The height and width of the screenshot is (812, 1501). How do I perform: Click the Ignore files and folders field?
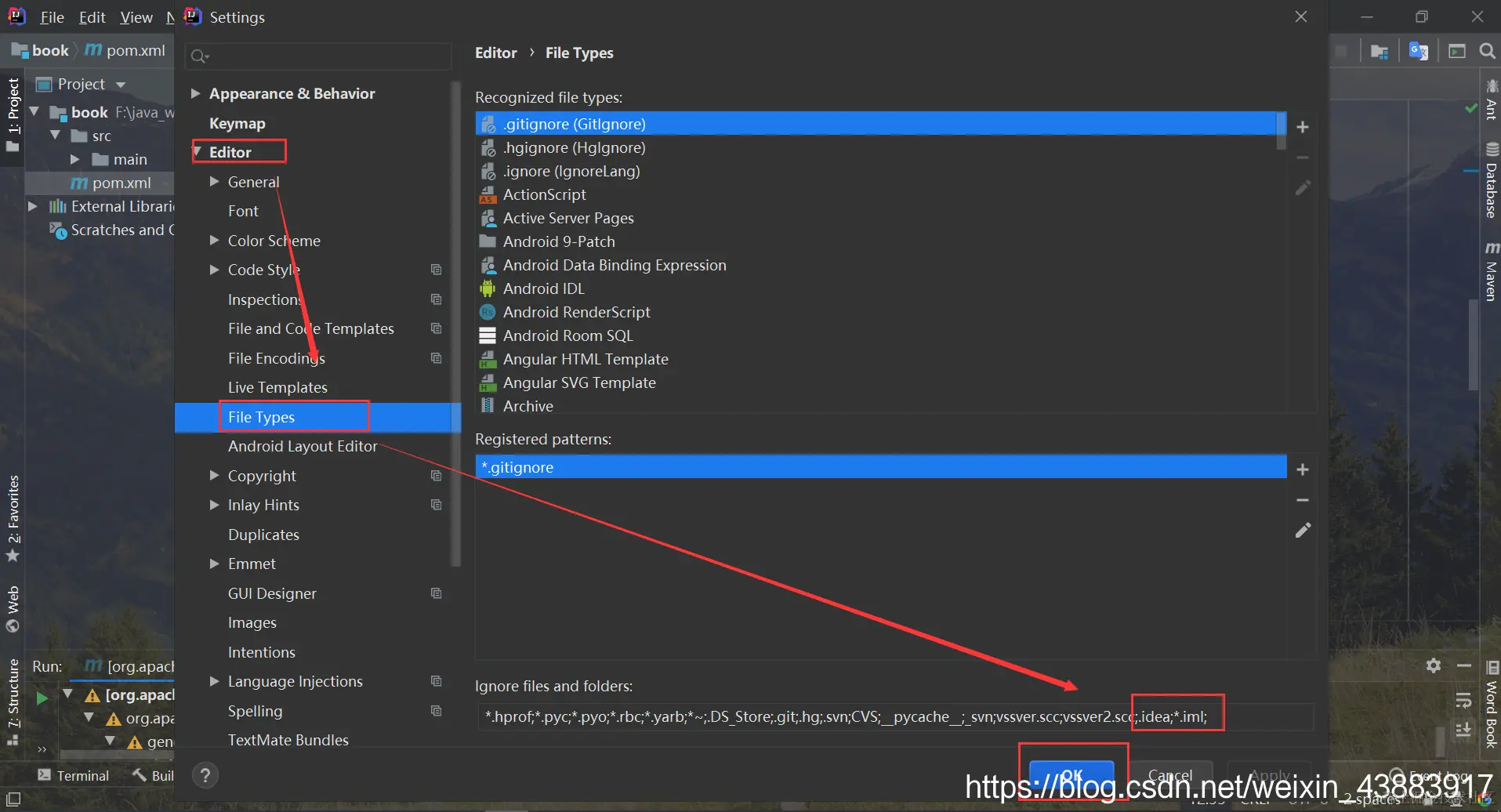pos(895,716)
